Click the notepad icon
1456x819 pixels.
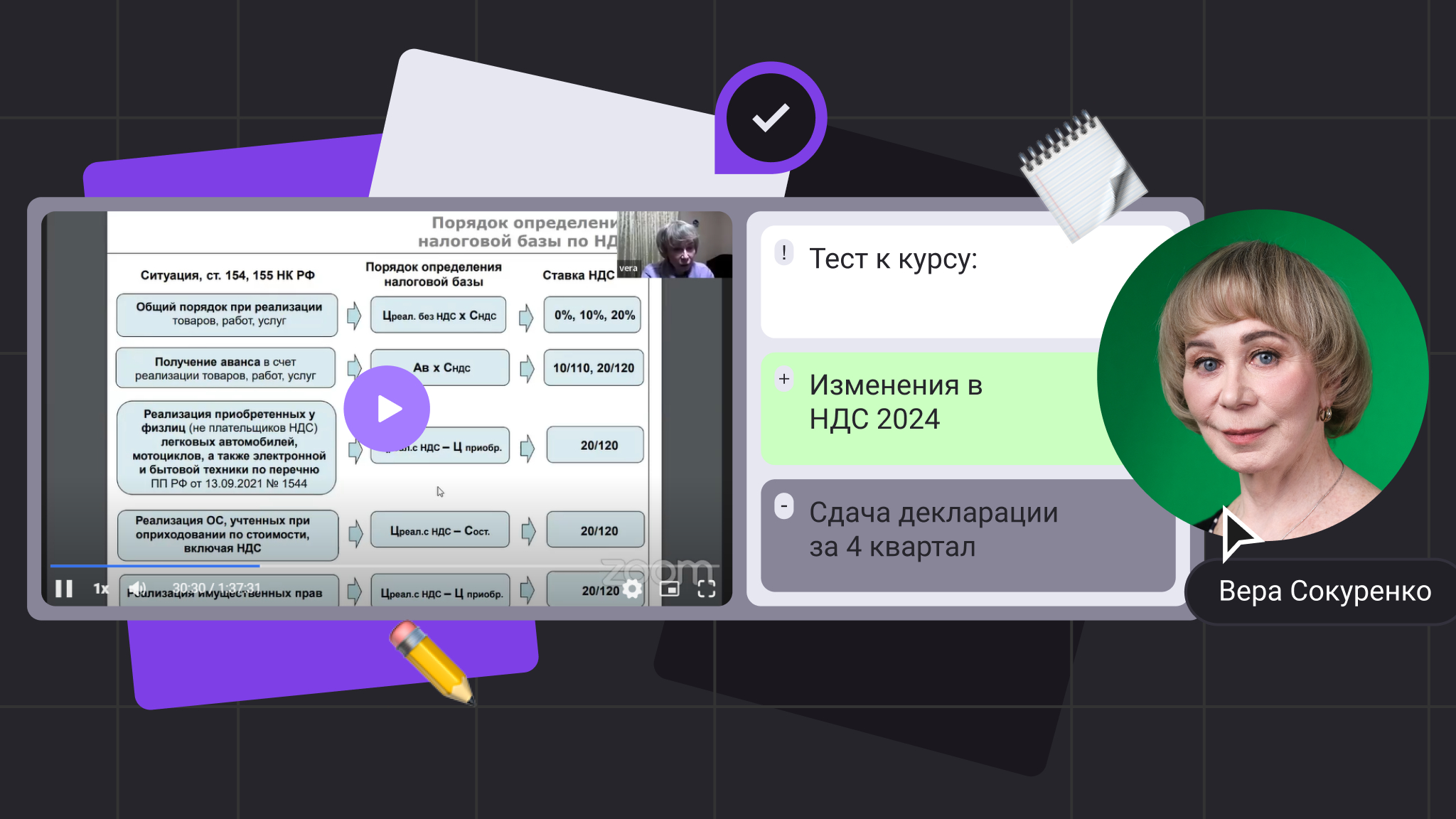(1081, 174)
